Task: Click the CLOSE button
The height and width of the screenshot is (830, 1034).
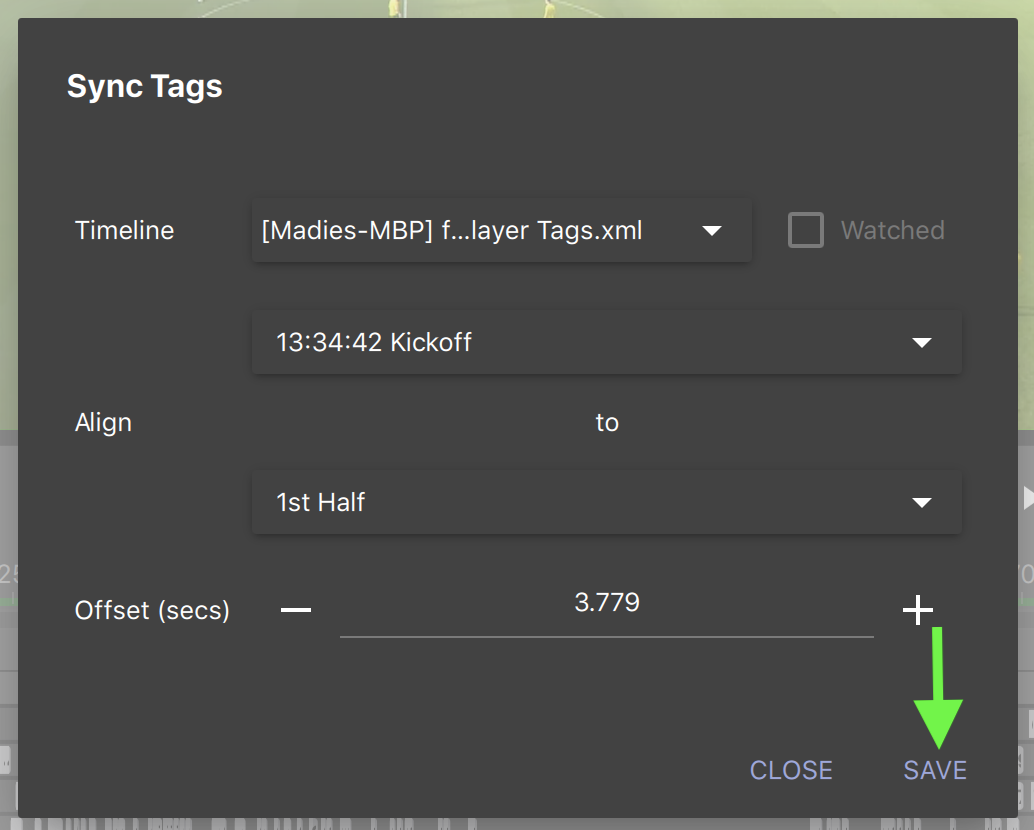Action: click(x=791, y=770)
